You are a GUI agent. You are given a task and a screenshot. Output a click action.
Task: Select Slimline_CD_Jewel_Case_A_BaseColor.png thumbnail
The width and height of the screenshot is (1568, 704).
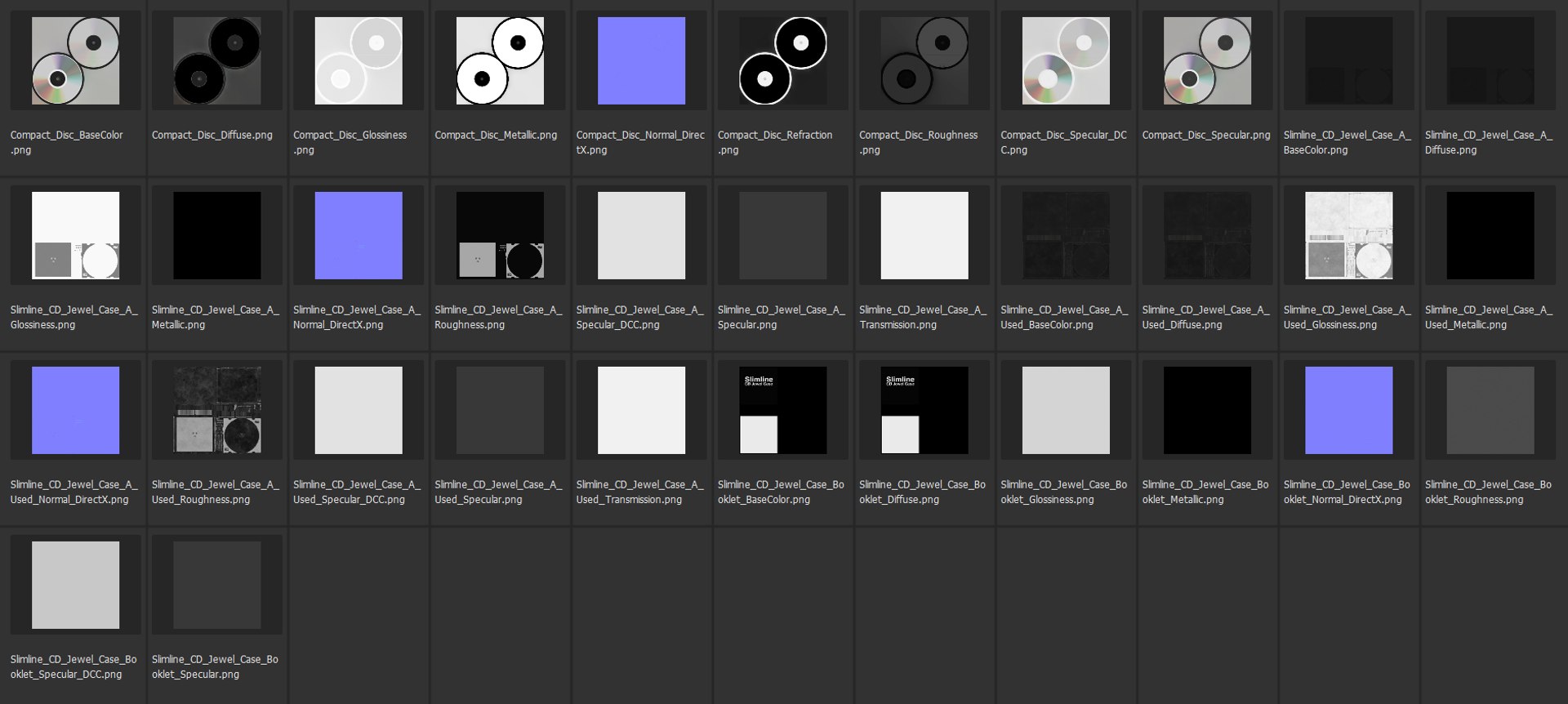click(x=1349, y=60)
